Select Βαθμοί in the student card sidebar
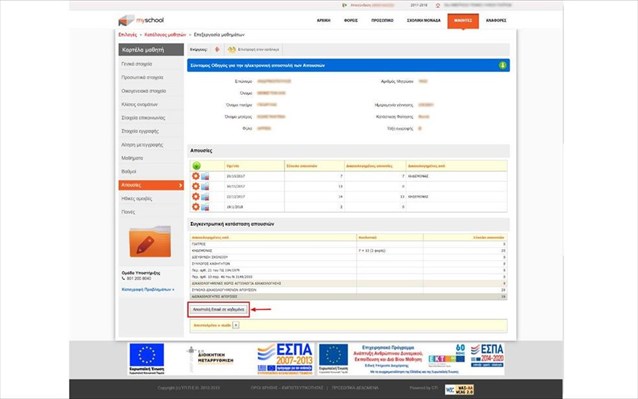Screen dimensions: 638x399 [129, 172]
